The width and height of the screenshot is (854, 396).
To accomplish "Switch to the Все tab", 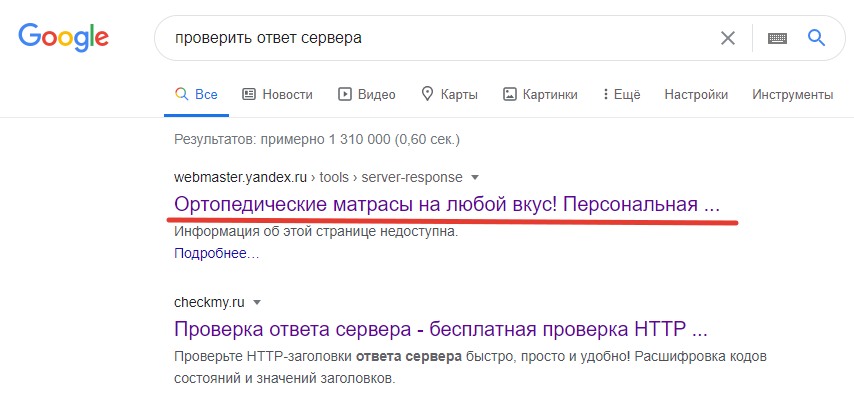I will tap(196, 94).
